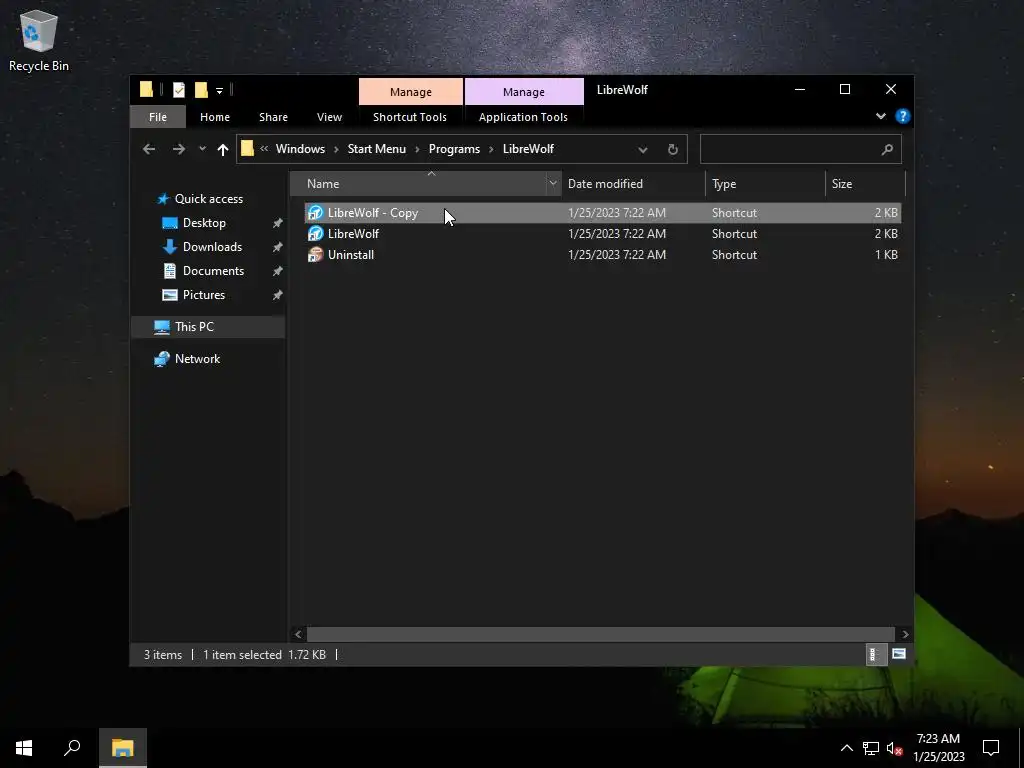Click the folder icon in title bar

146,89
